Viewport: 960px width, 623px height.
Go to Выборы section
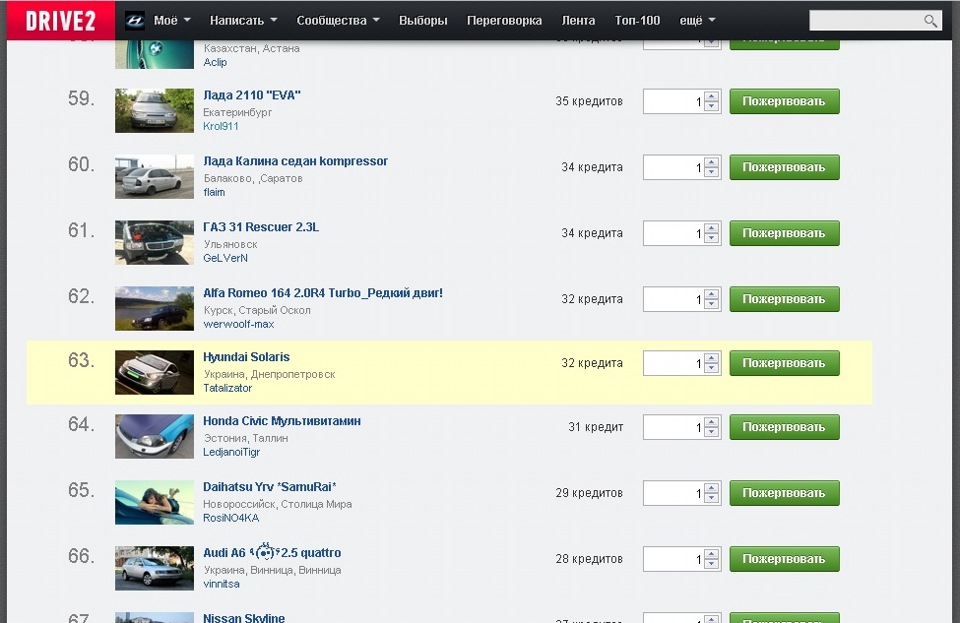pos(423,20)
